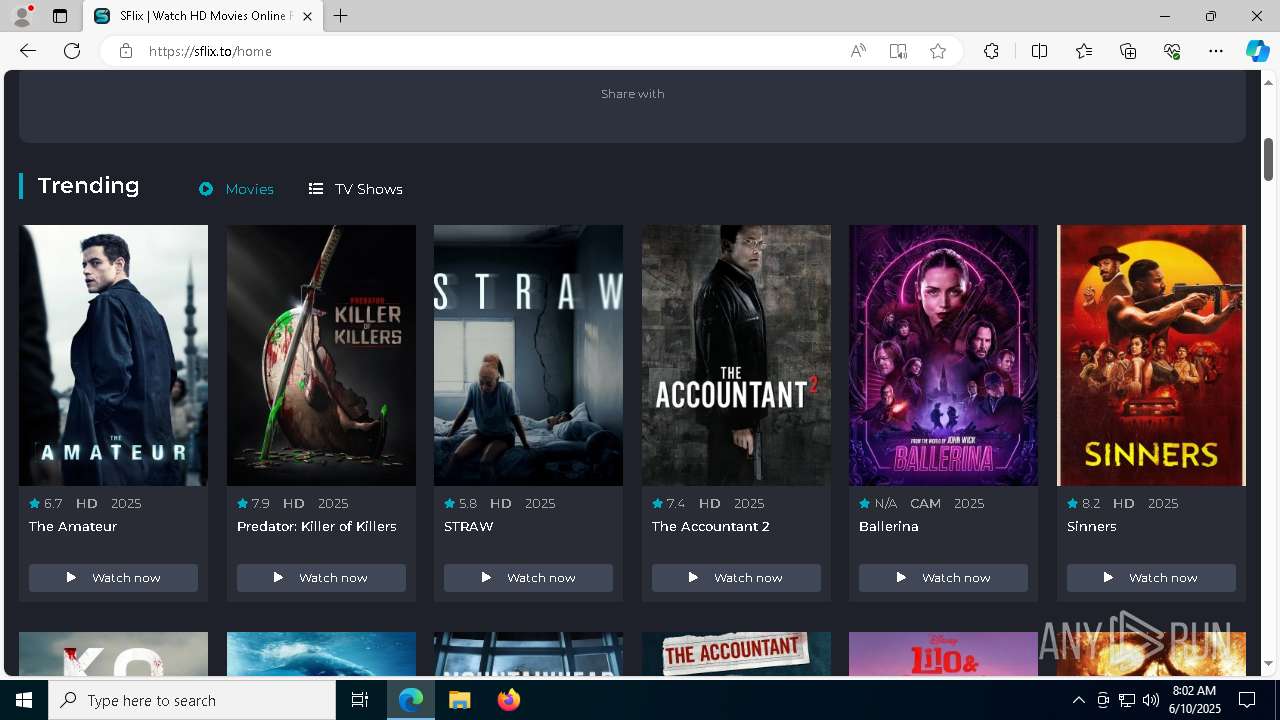Open the profile avatar icon
Viewport: 1280px width, 720px height.
[22, 16]
